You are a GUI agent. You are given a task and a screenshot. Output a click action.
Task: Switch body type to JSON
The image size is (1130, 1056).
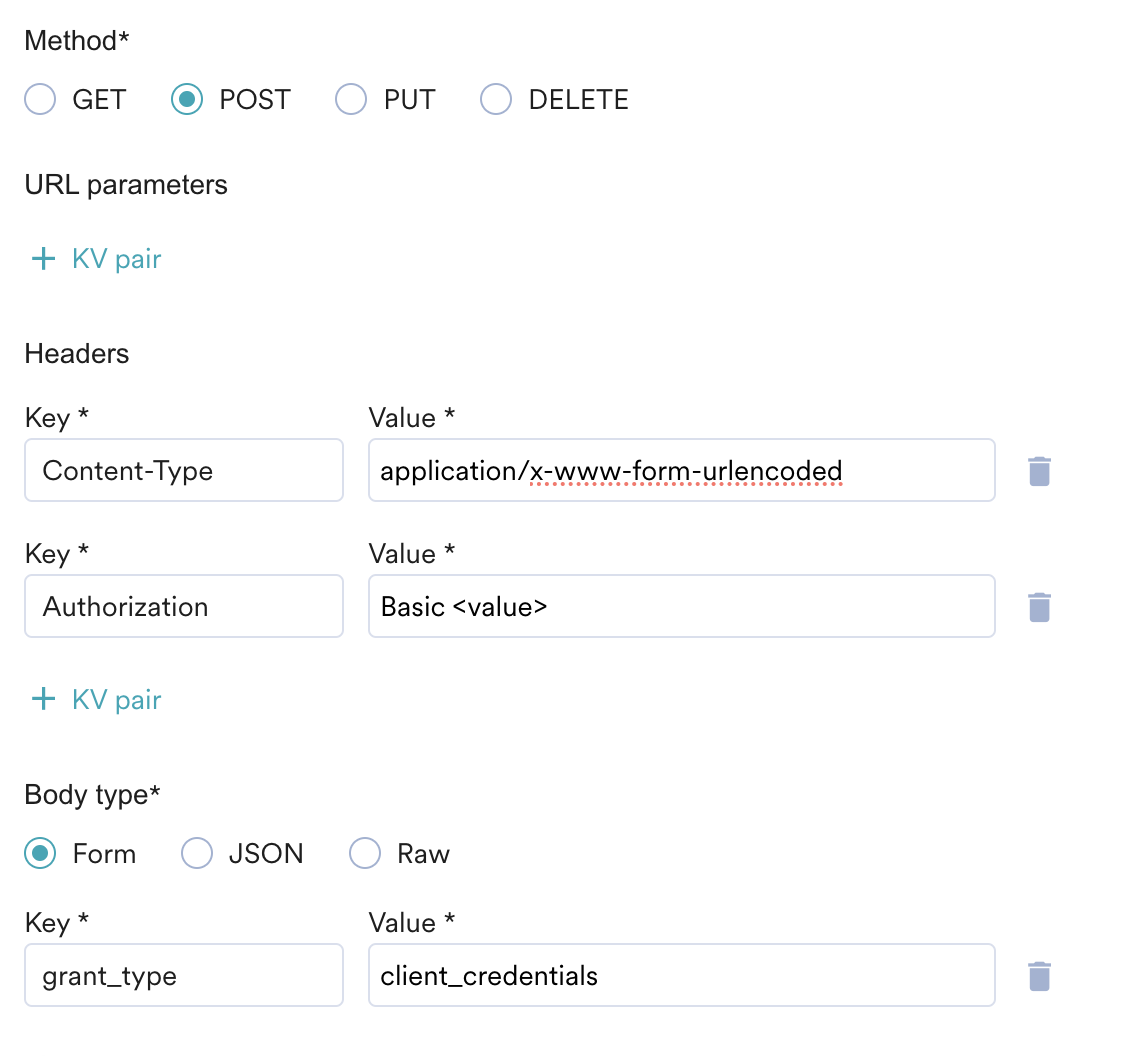point(197,853)
